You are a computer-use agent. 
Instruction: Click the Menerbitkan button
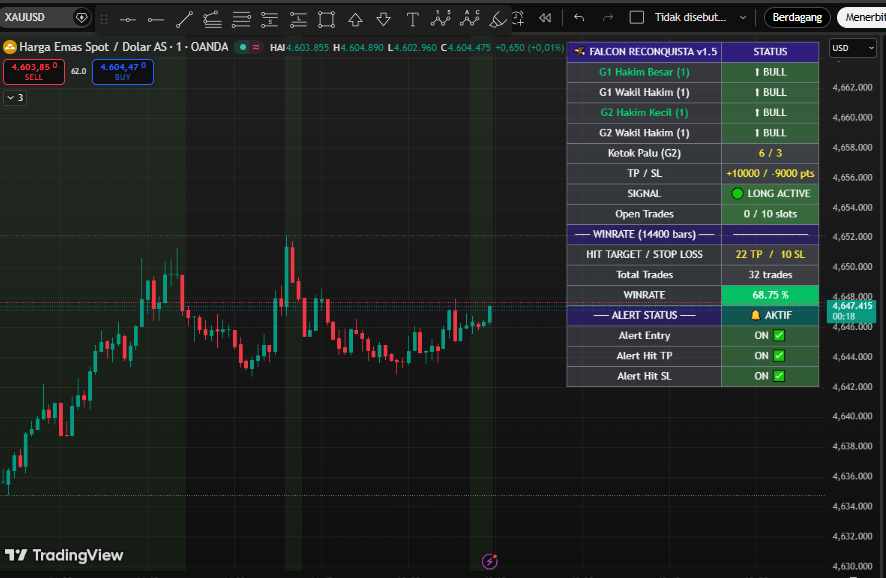coord(862,18)
